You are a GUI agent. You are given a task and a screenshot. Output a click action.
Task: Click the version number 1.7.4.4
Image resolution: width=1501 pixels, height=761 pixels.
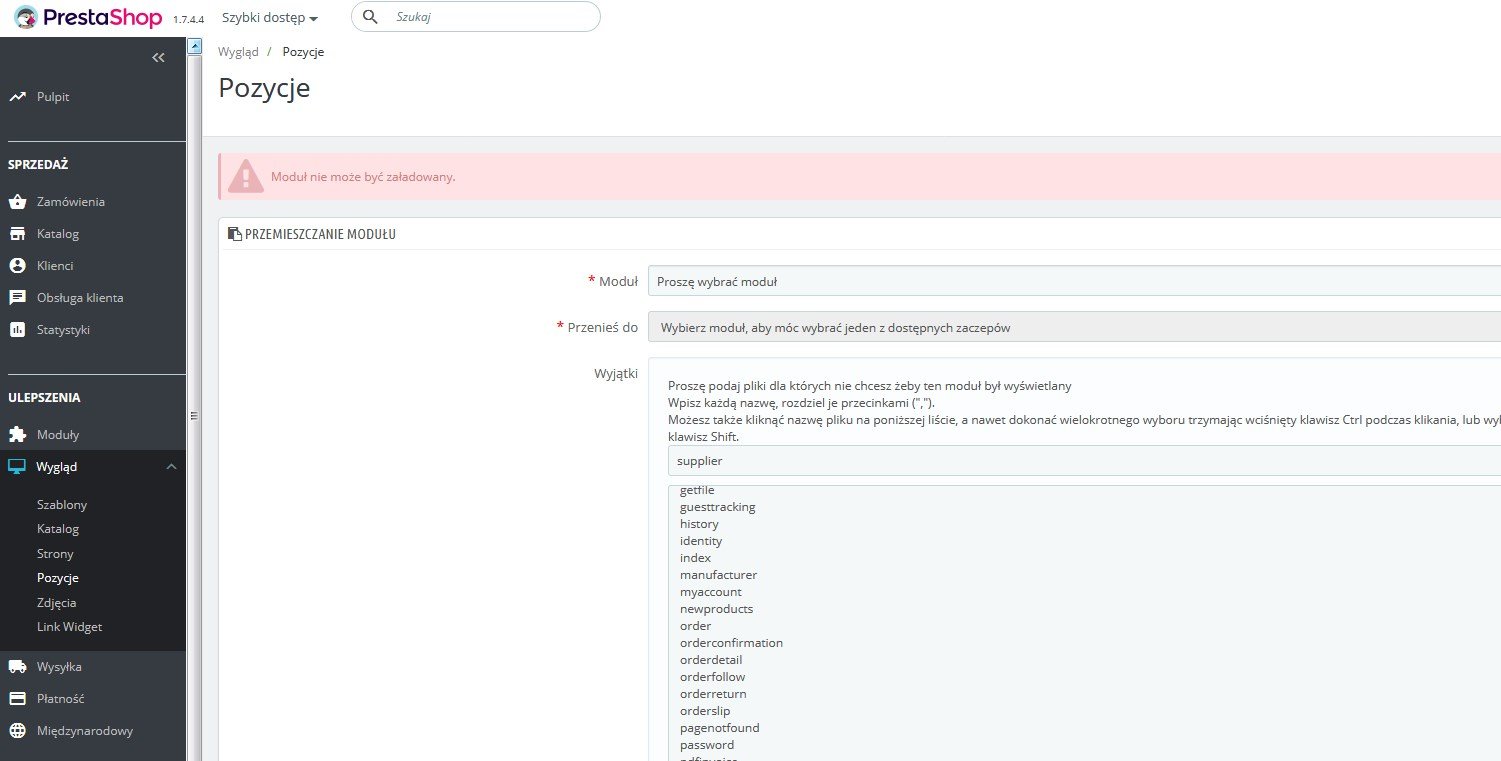click(x=188, y=20)
